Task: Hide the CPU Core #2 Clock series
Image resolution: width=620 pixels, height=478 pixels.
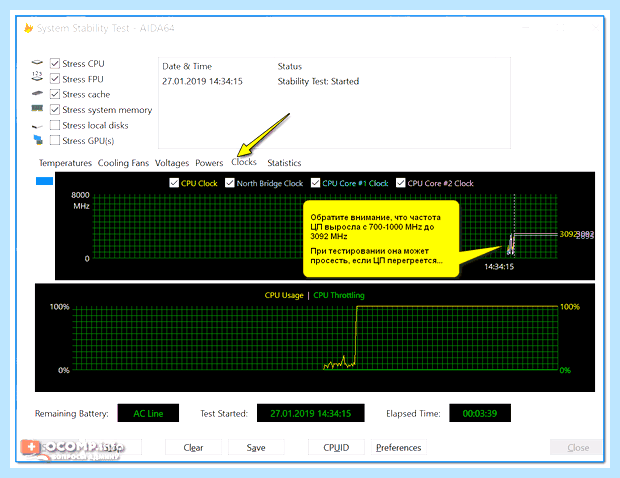Action: point(401,183)
